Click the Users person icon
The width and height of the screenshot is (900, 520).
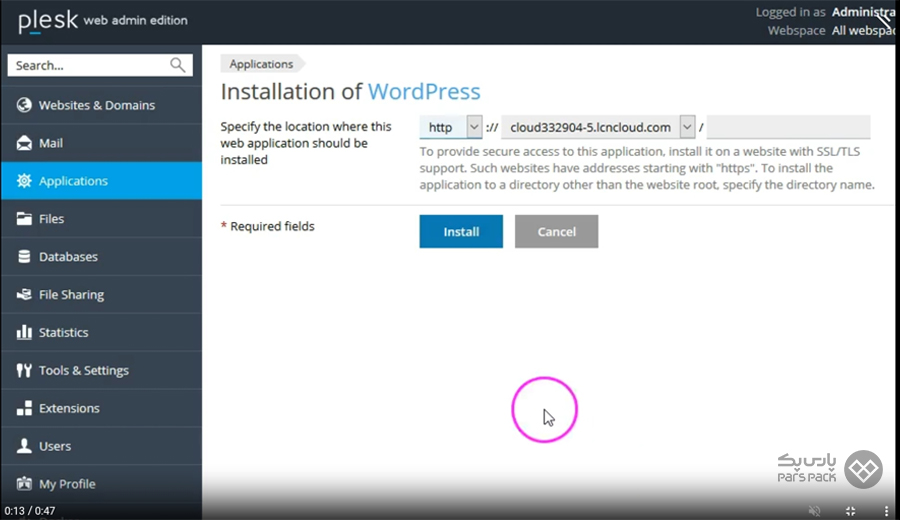[x=24, y=446]
